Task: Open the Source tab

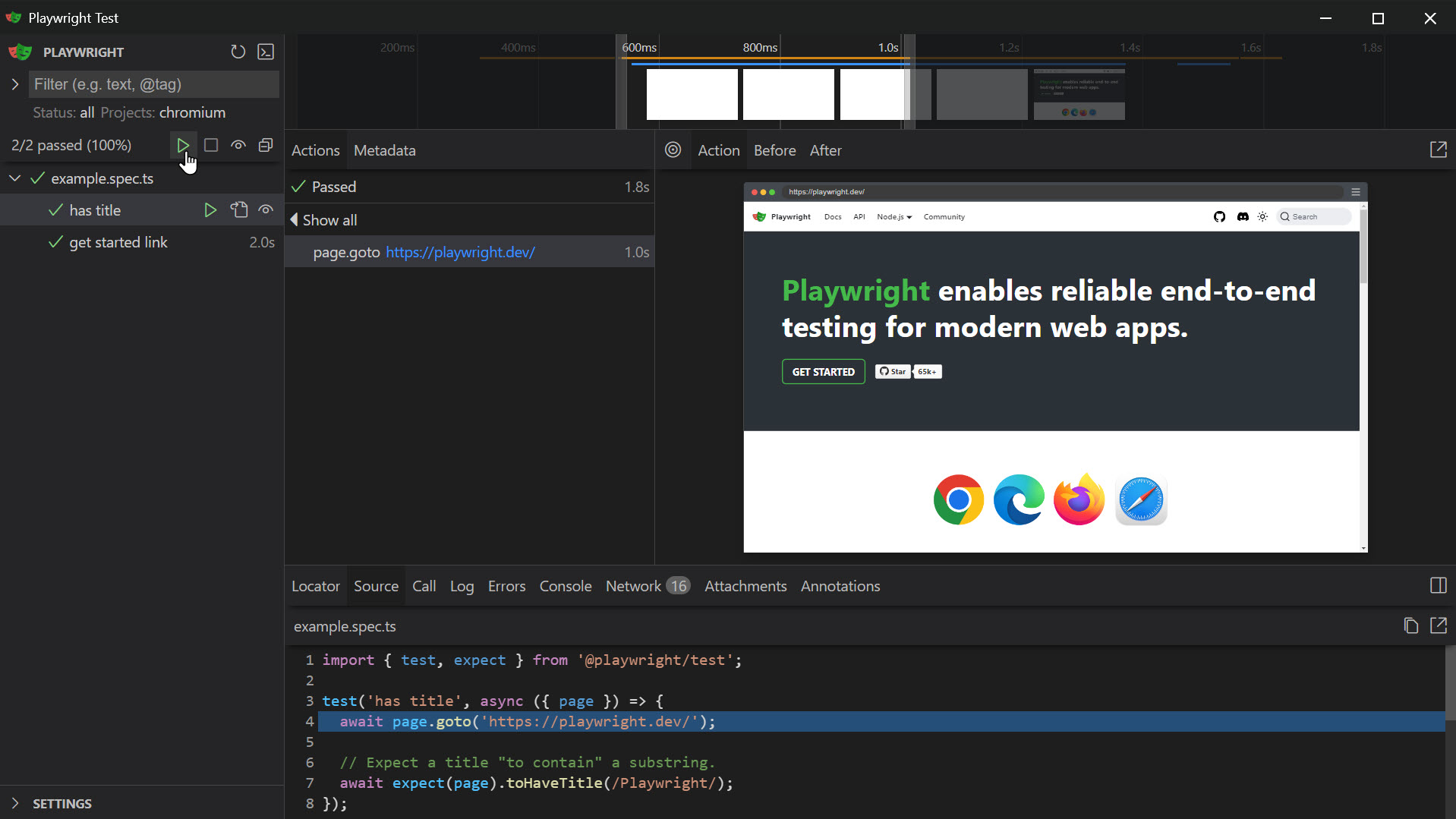Action: 377,586
